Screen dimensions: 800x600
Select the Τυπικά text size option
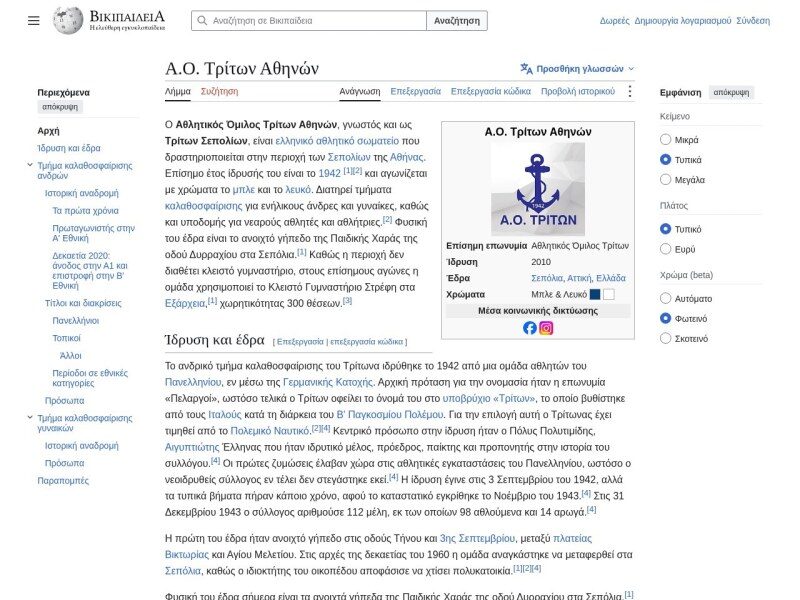[x=665, y=160]
